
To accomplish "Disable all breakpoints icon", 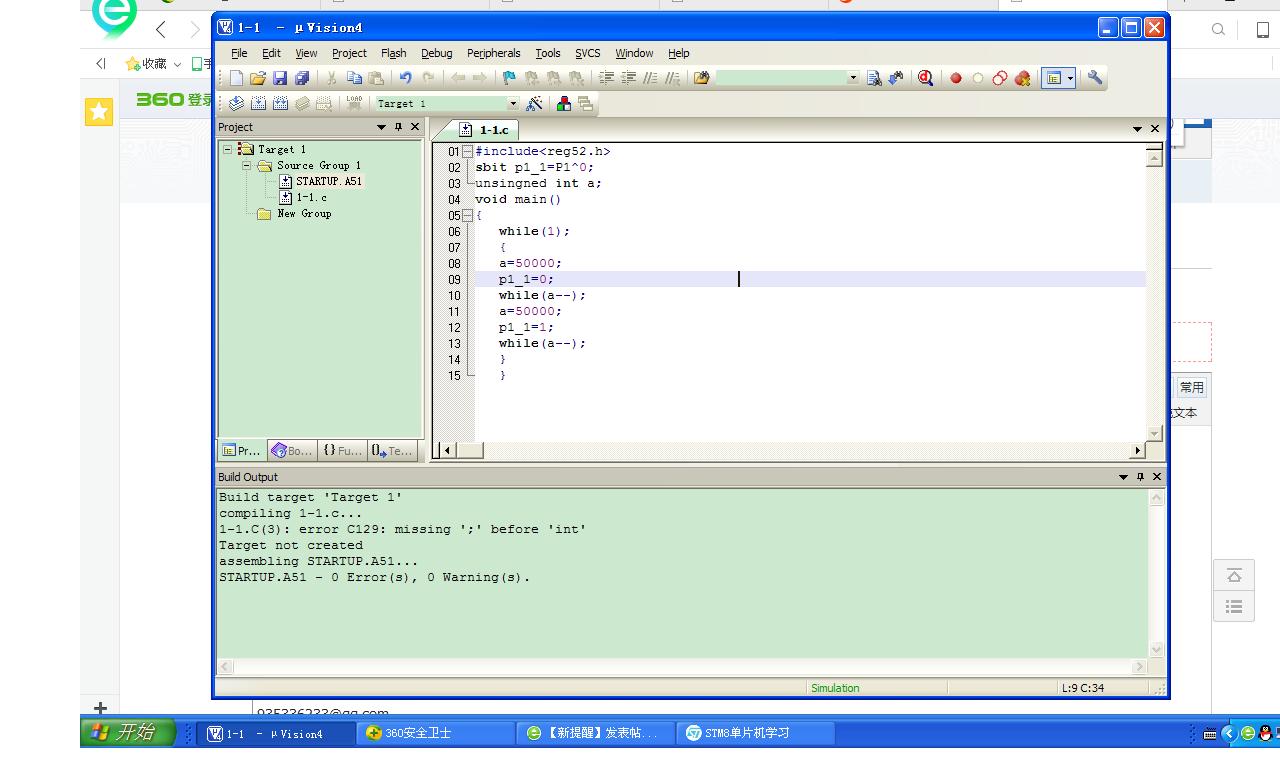I will [1000, 78].
